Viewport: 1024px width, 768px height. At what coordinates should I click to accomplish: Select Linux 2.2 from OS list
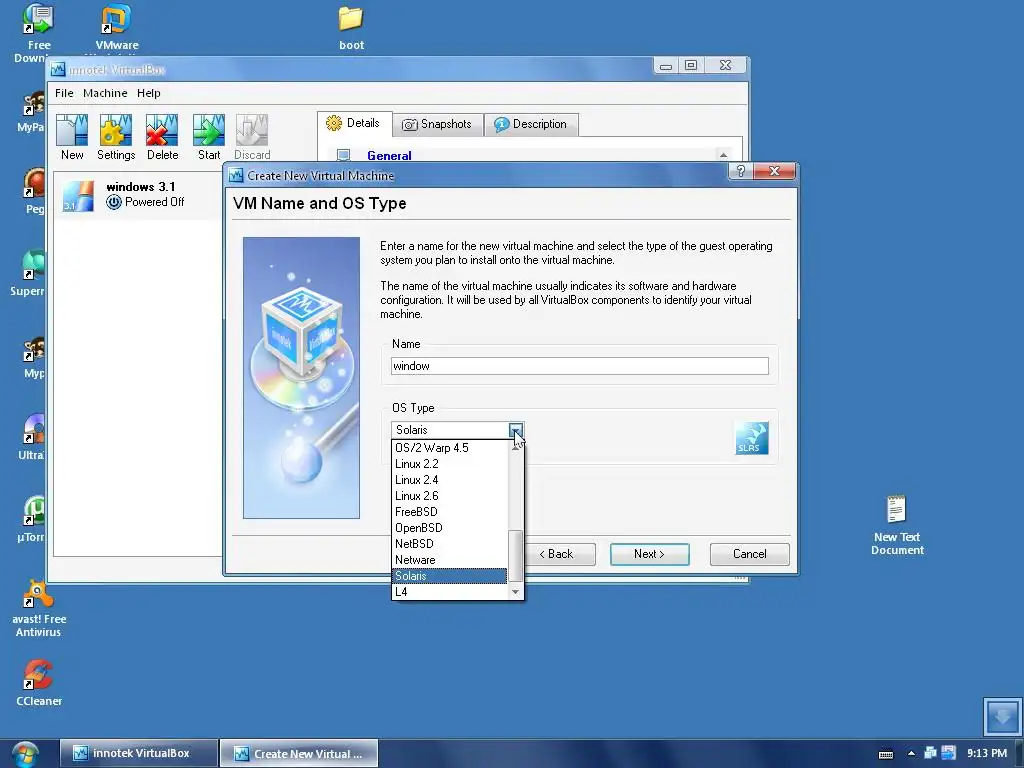click(449, 464)
